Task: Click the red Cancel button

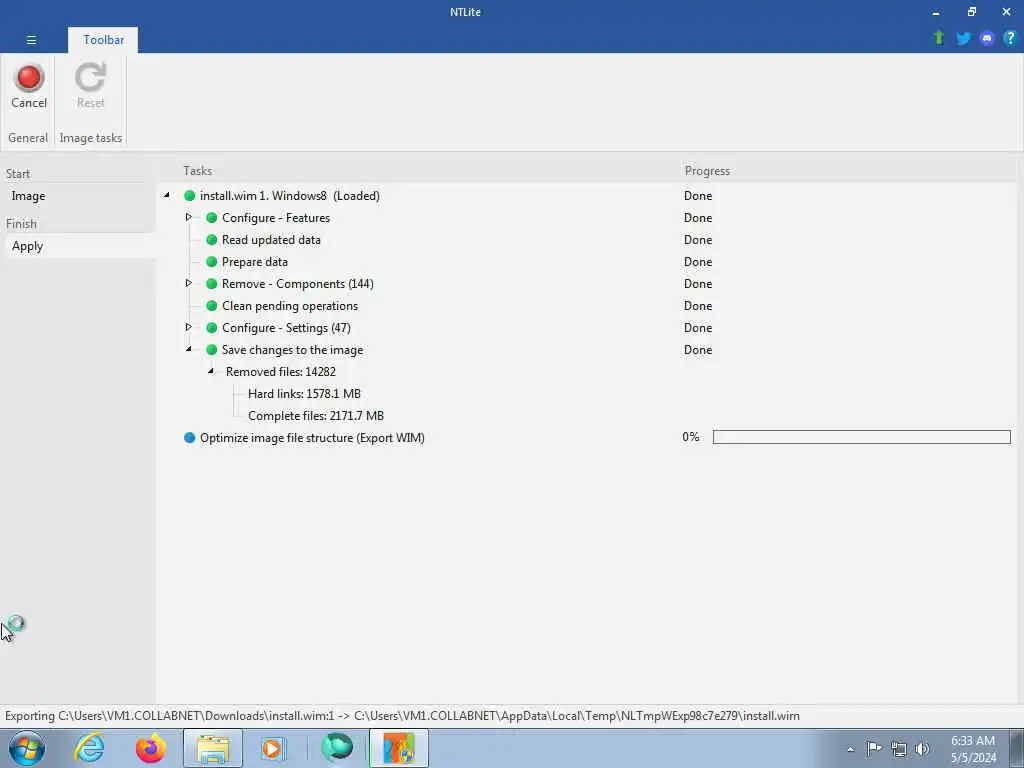Action: 29,86
